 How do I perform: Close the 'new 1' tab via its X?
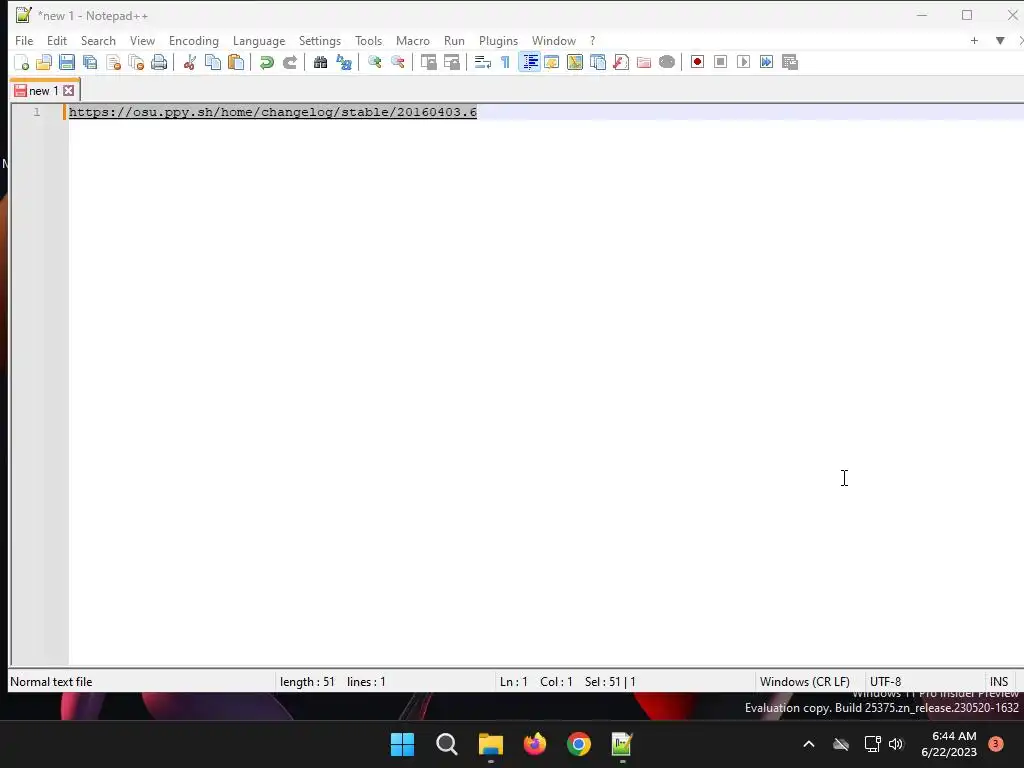tap(69, 91)
